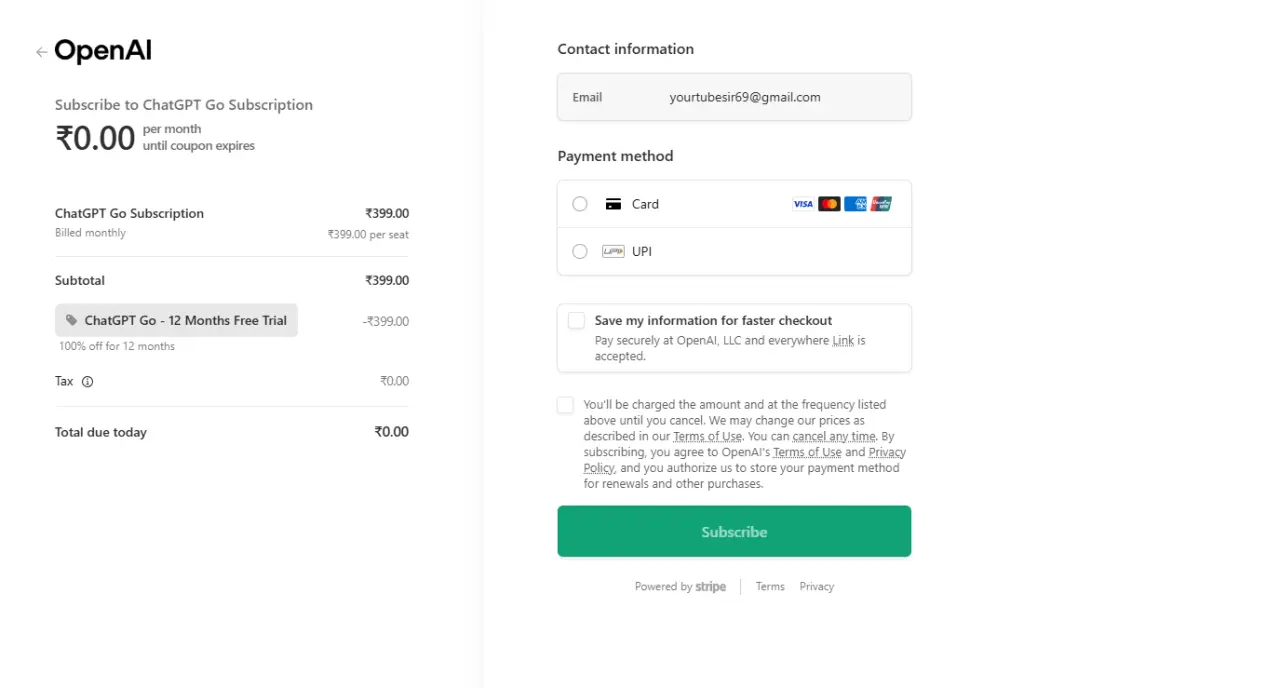Click the Visa card logo
The width and height of the screenshot is (1280, 688).
(x=803, y=204)
